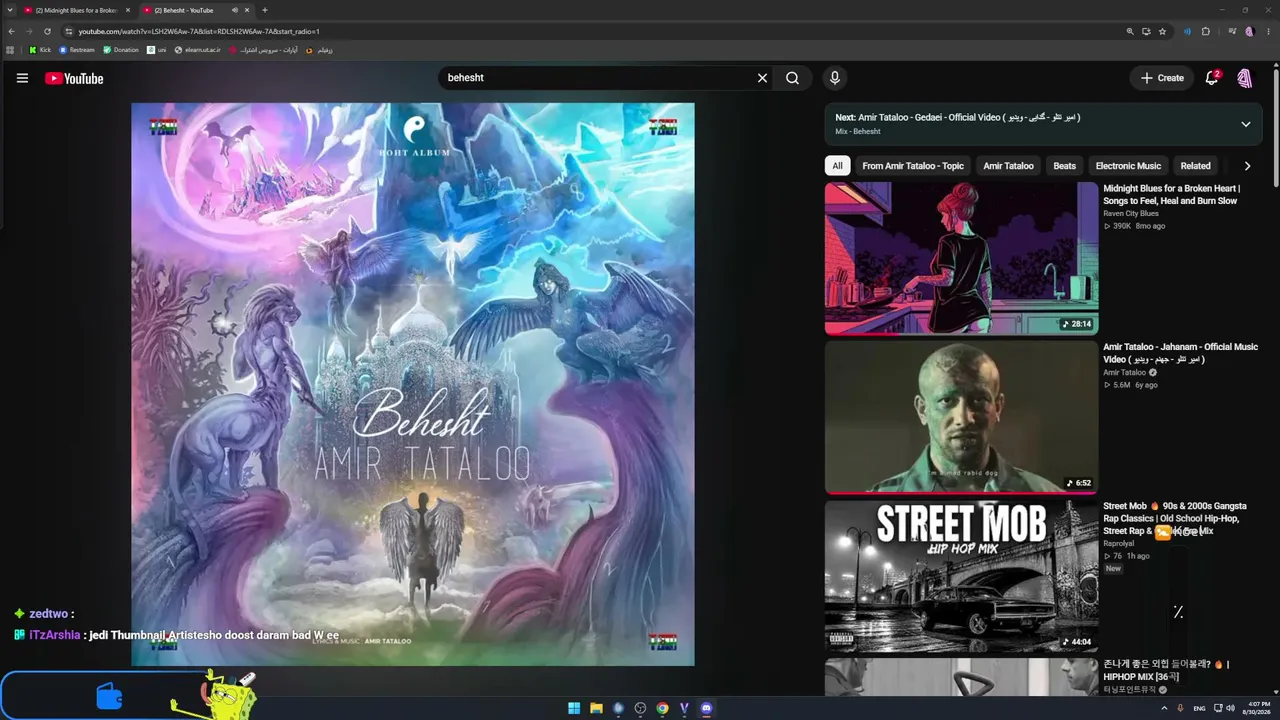Open the Chrome three-dot menu
Viewport: 1280px width, 720px height.
1268,31
